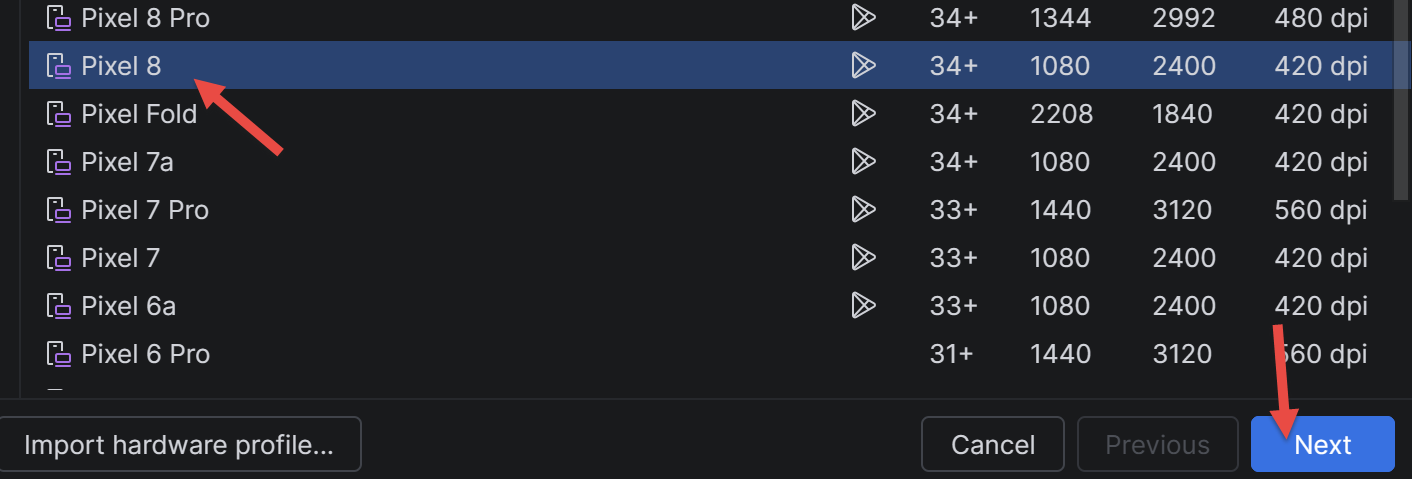Click the 560 dpi cell for Pixel 7 Pro
The image size is (1412, 479).
tap(1321, 210)
